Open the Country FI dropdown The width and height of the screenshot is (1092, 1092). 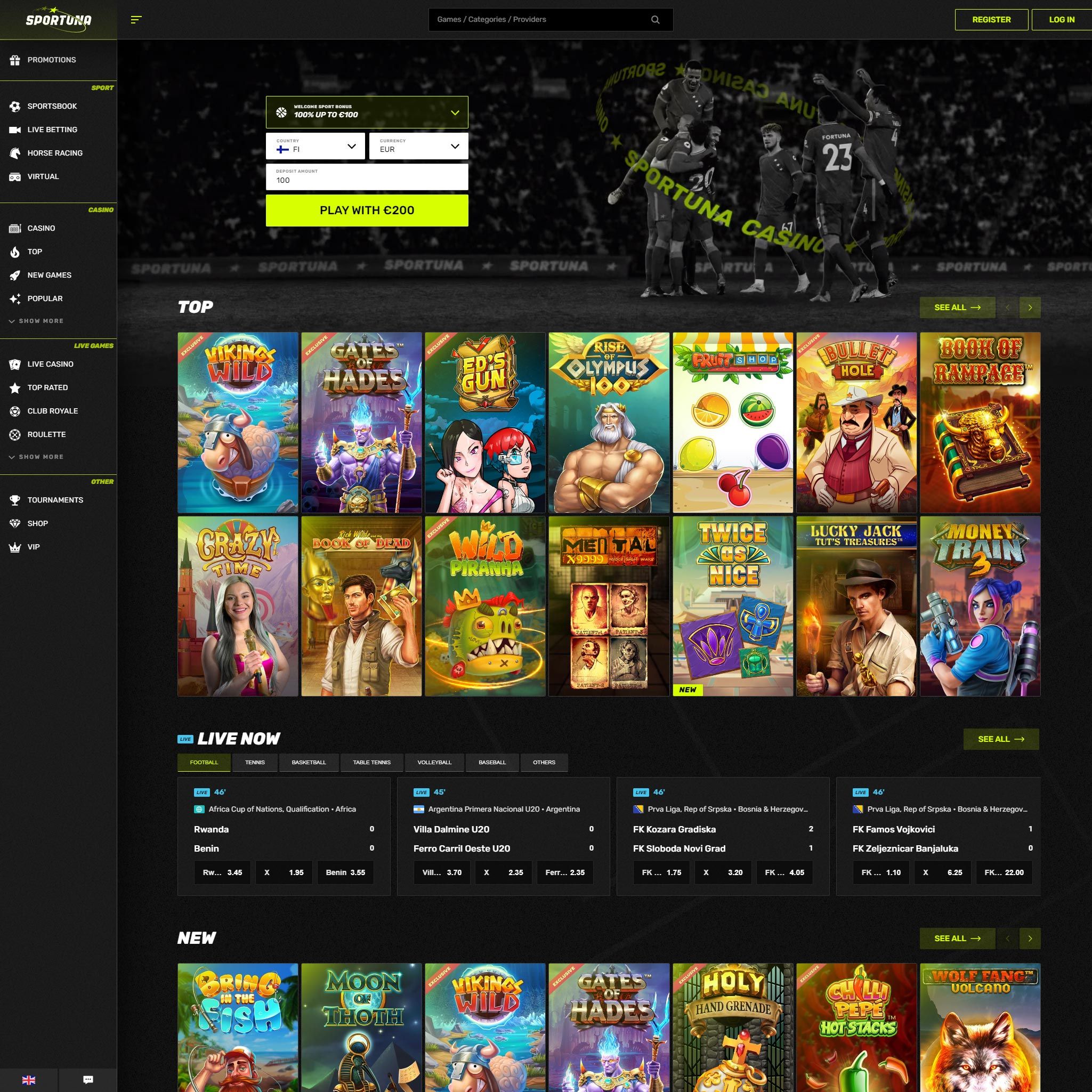tap(316, 147)
